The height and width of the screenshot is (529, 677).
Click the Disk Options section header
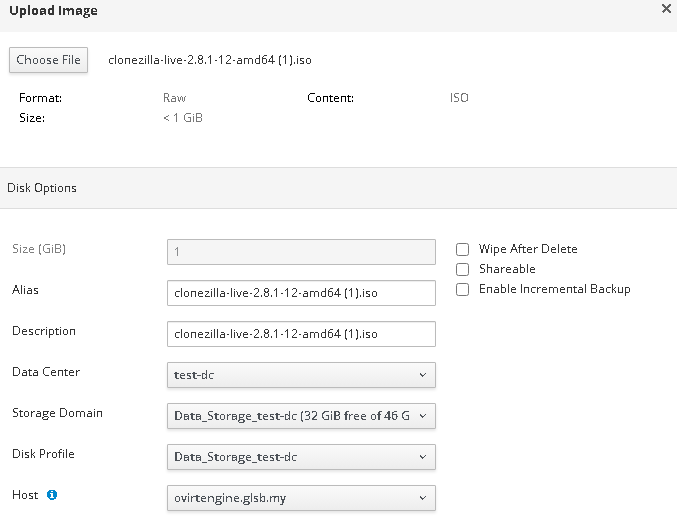click(x=42, y=187)
